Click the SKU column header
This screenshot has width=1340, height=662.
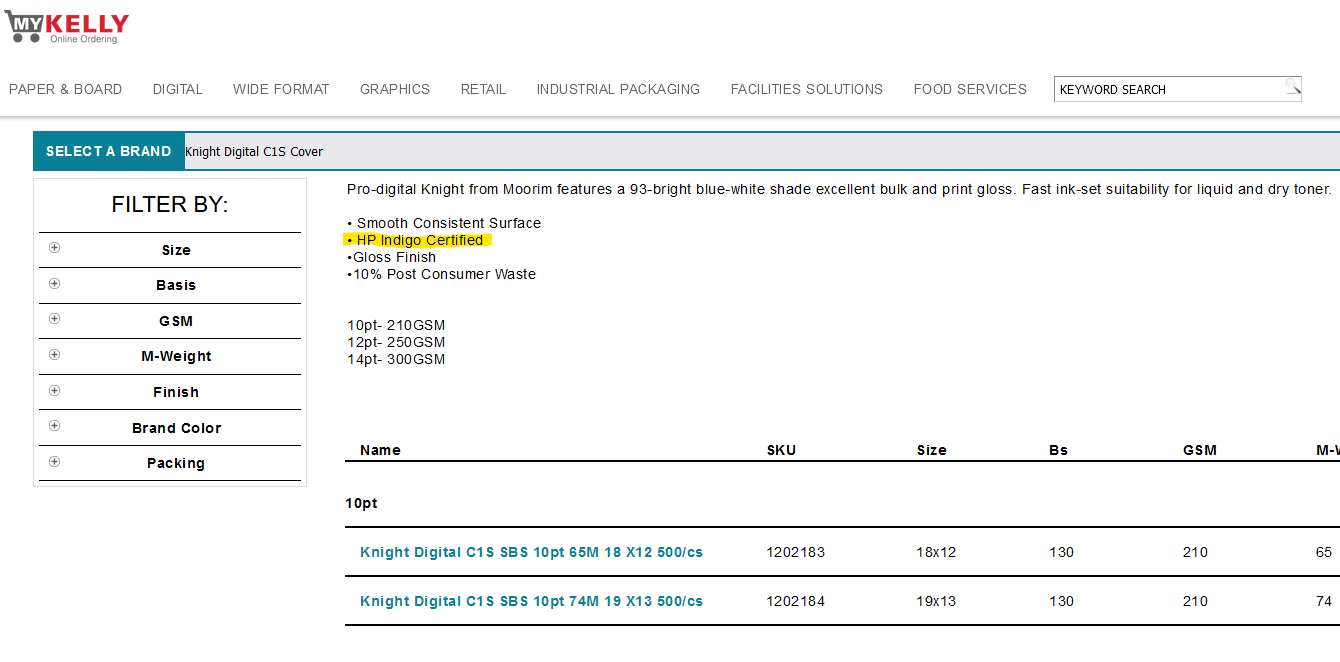pyautogui.click(x=781, y=450)
